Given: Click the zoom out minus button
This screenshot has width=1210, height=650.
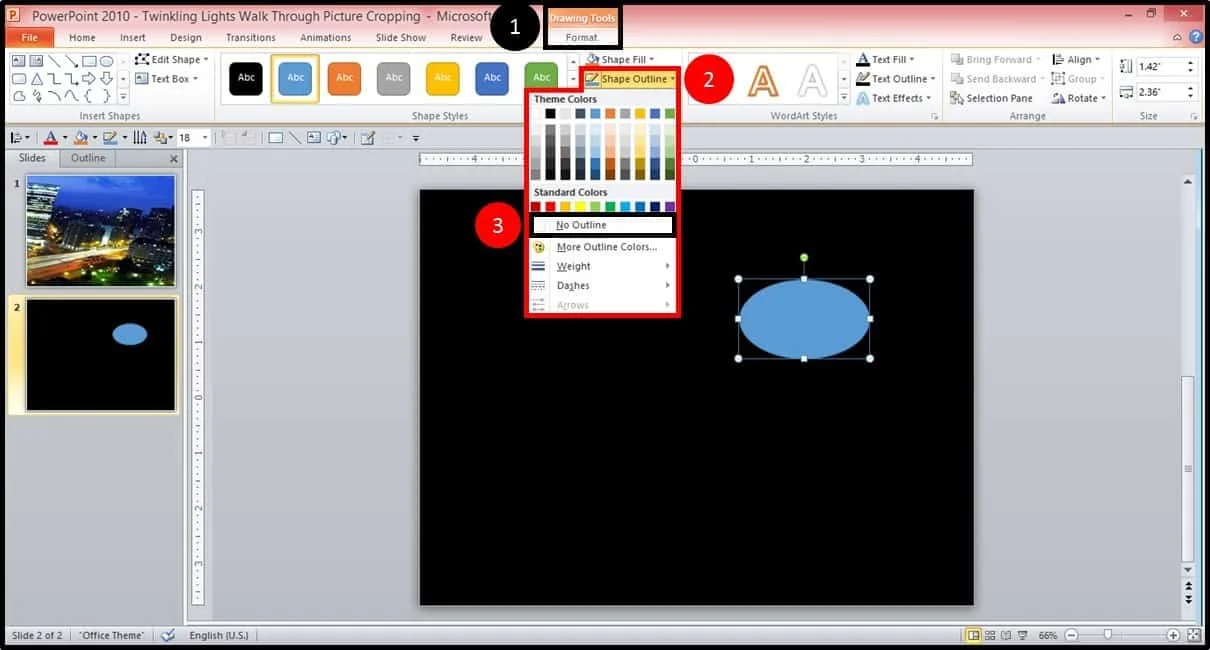Looking at the screenshot, I should tap(1071, 635).
